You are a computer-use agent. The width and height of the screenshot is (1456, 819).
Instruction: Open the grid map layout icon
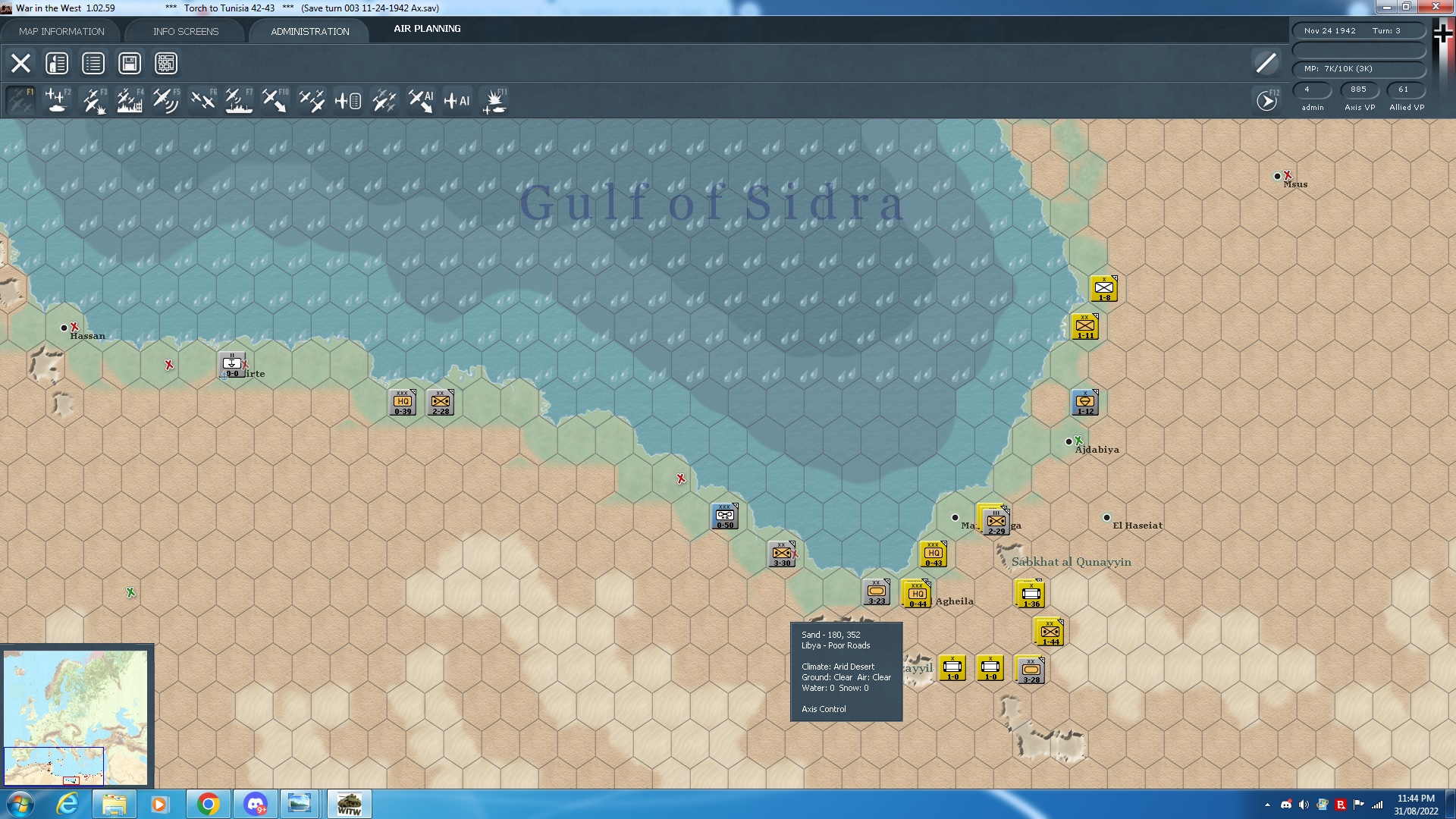[x=166, y=63]
